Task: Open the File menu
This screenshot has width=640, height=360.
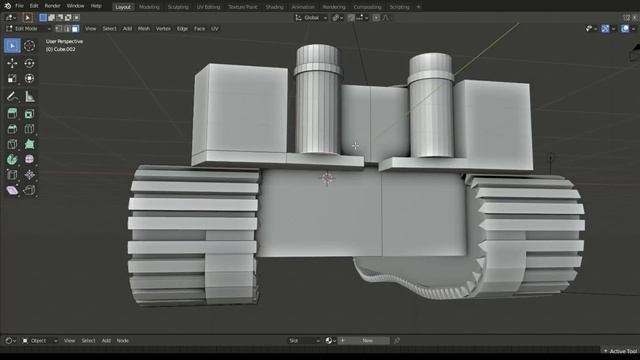Action: [19, 6]
